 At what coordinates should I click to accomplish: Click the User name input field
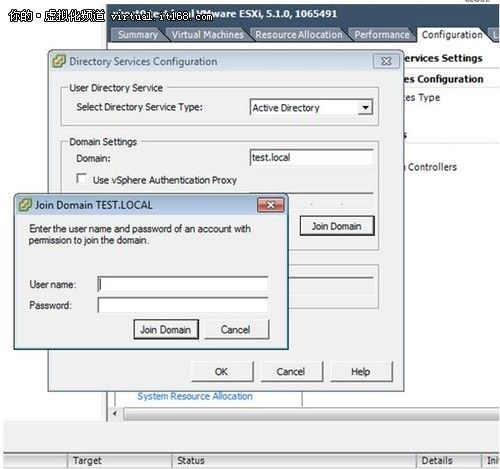183,284
